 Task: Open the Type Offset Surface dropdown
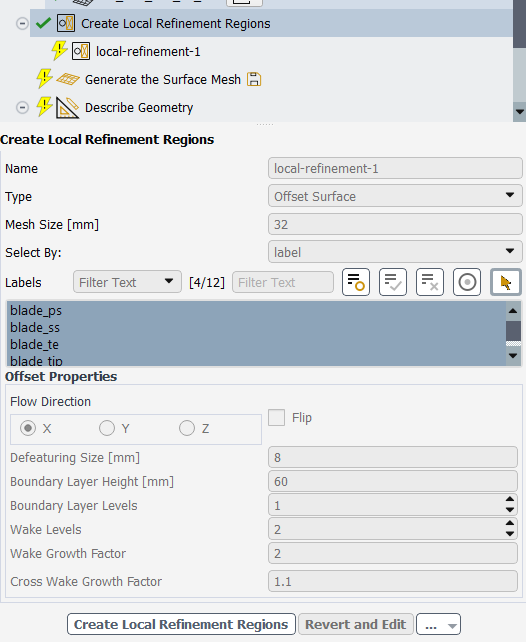pos(395,197)
